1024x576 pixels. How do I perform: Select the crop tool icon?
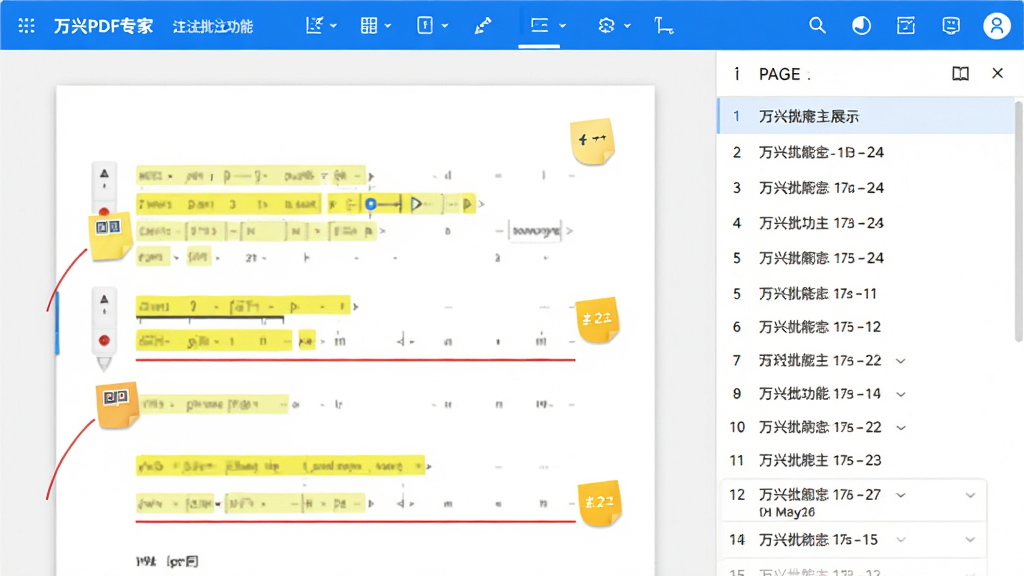[664, 25]
